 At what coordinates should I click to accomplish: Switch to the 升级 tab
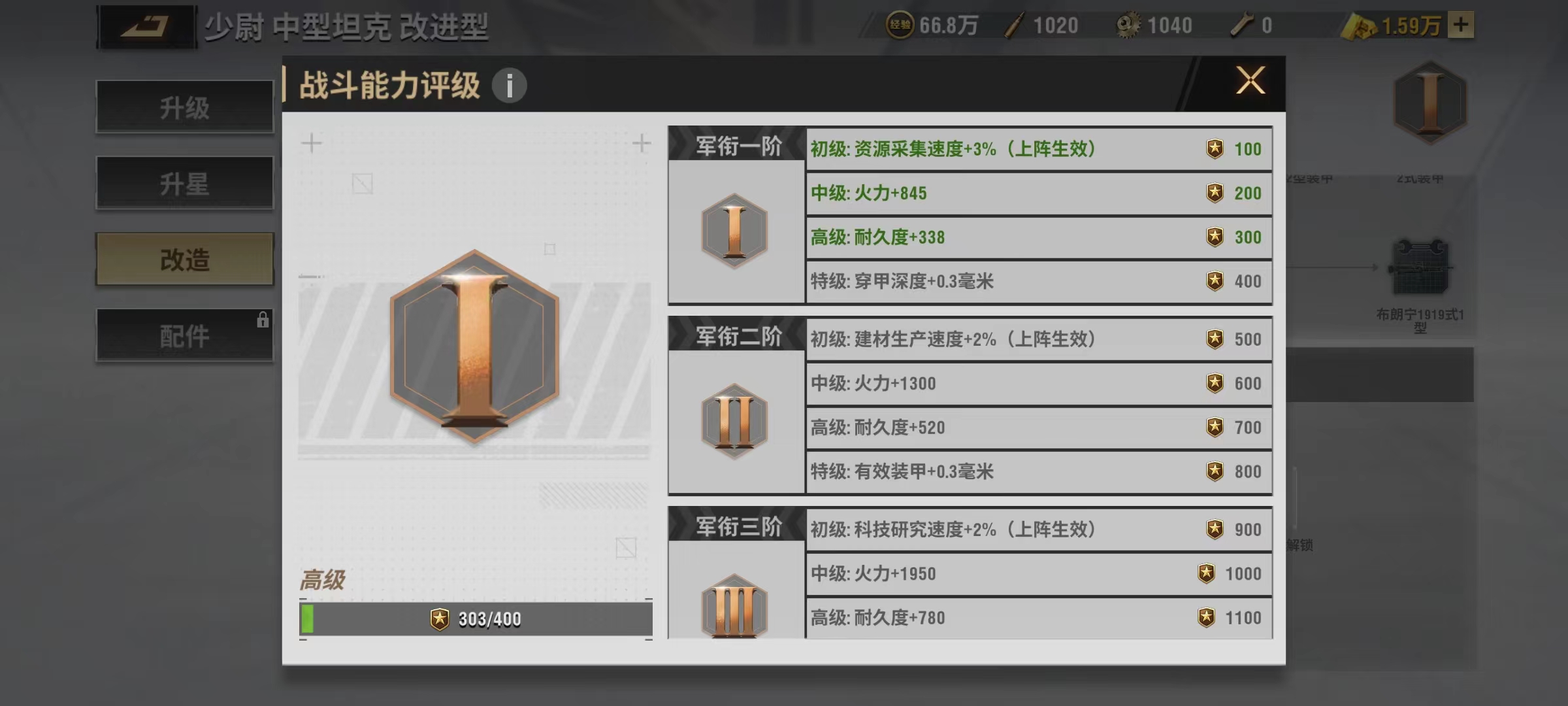pyautogui.click(x=185, y=107)
